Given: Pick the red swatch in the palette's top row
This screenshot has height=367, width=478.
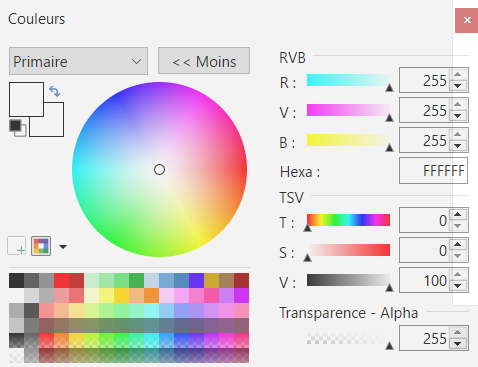Looking at the screenshot, I should point(62,280).
